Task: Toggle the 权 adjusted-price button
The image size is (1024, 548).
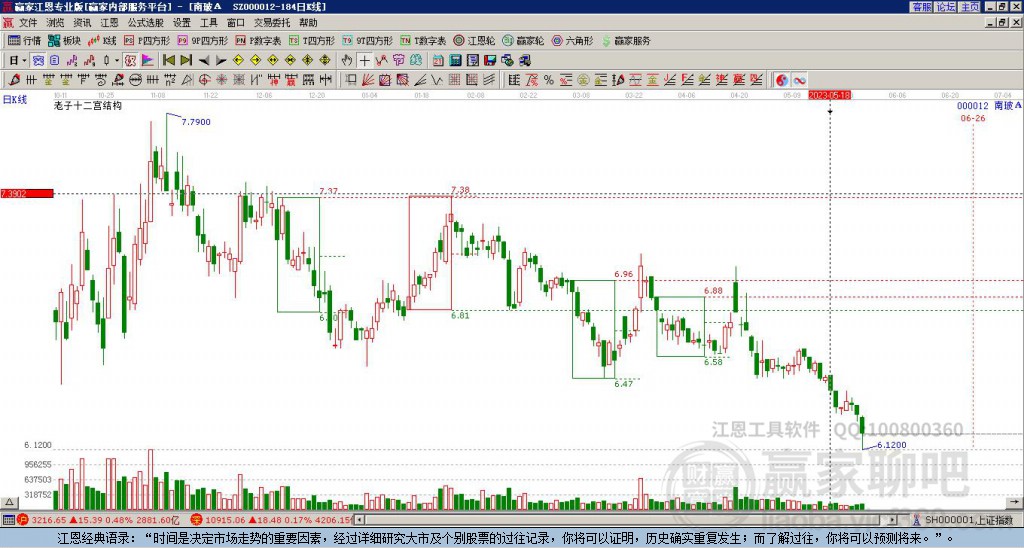Action: 130,60
